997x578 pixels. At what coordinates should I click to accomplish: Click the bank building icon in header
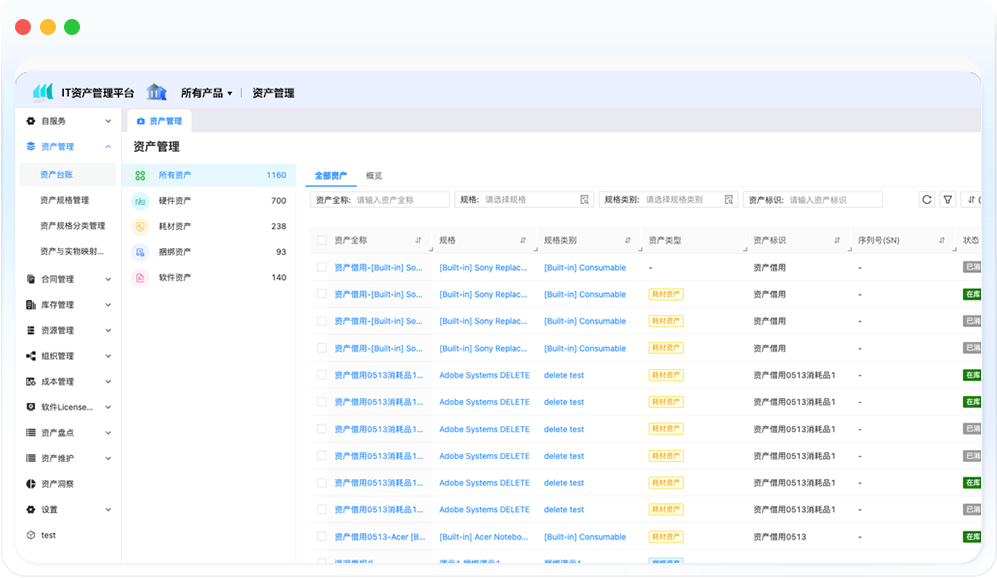pos(156,92)
